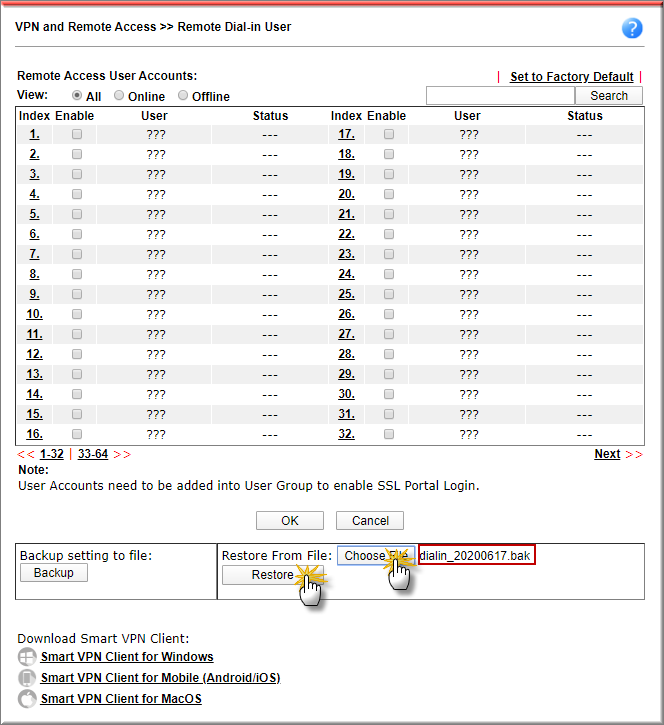
Task: Open user index 31 link
Action: pos(346,414)
